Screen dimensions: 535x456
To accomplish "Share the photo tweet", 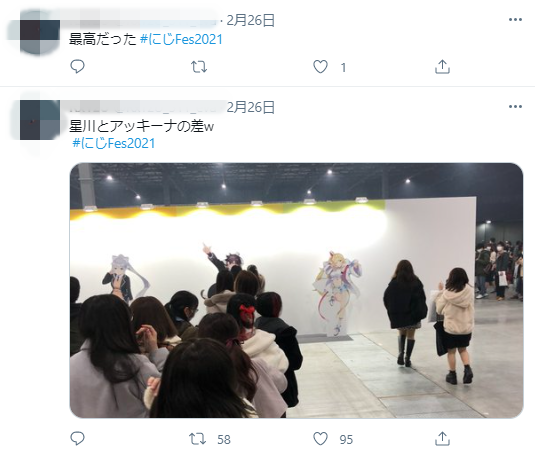I will [x=442, y=439].
